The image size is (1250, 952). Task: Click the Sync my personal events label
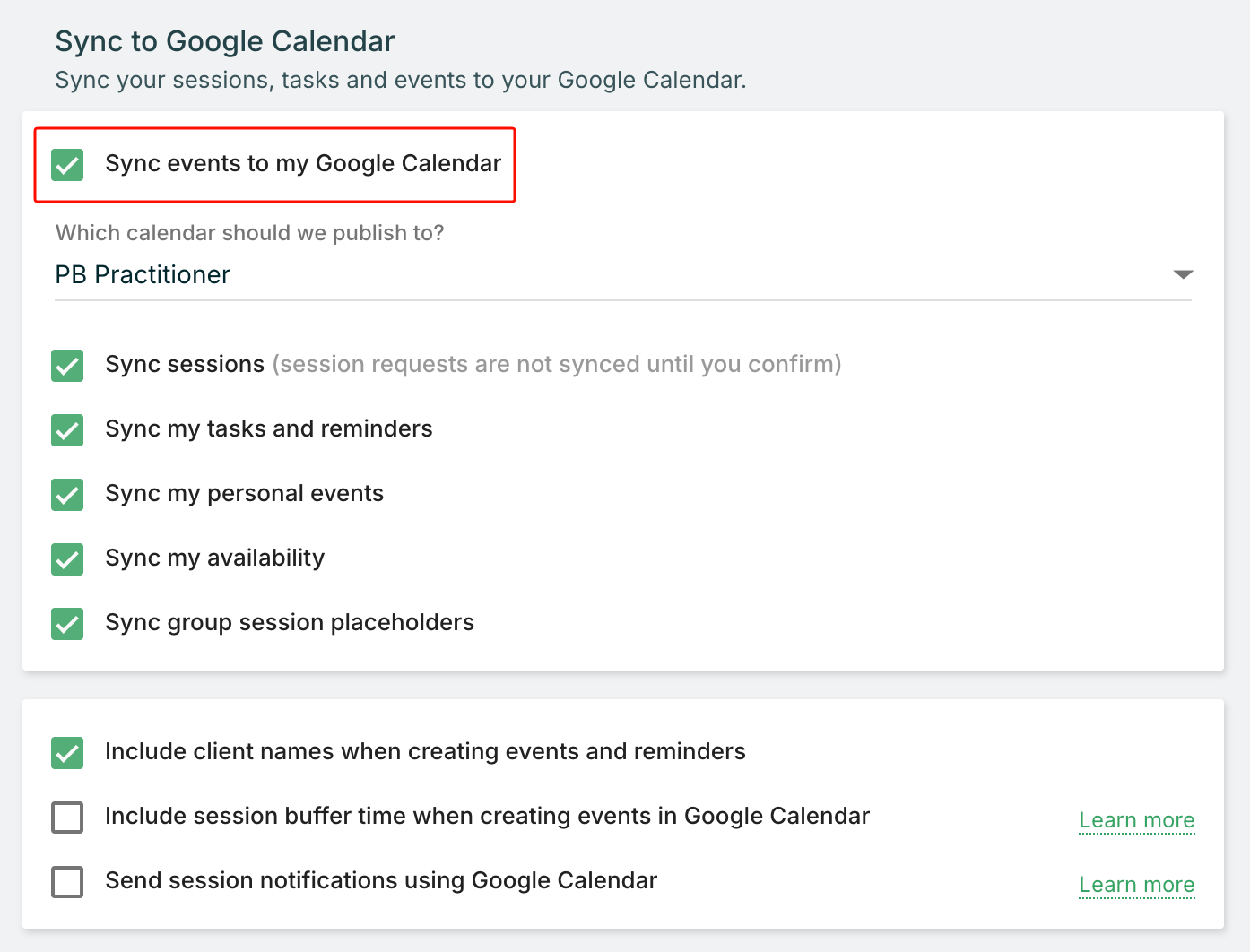tap(244, 493)
